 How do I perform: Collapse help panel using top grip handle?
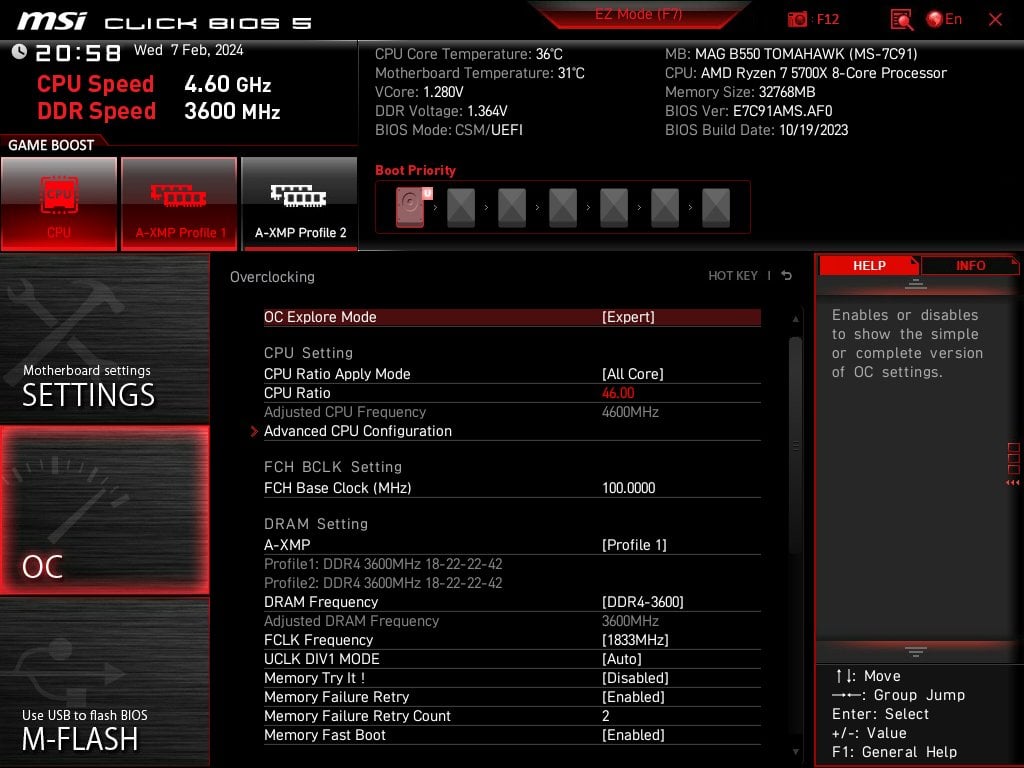point(916,283)
